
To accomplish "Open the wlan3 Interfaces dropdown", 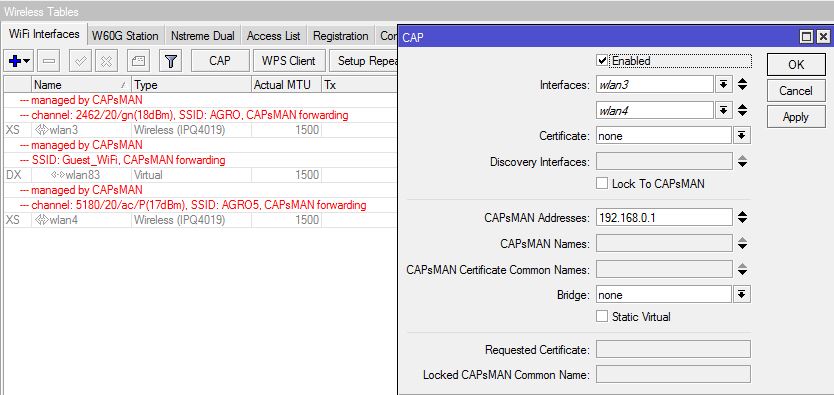I will click(723, 84).
